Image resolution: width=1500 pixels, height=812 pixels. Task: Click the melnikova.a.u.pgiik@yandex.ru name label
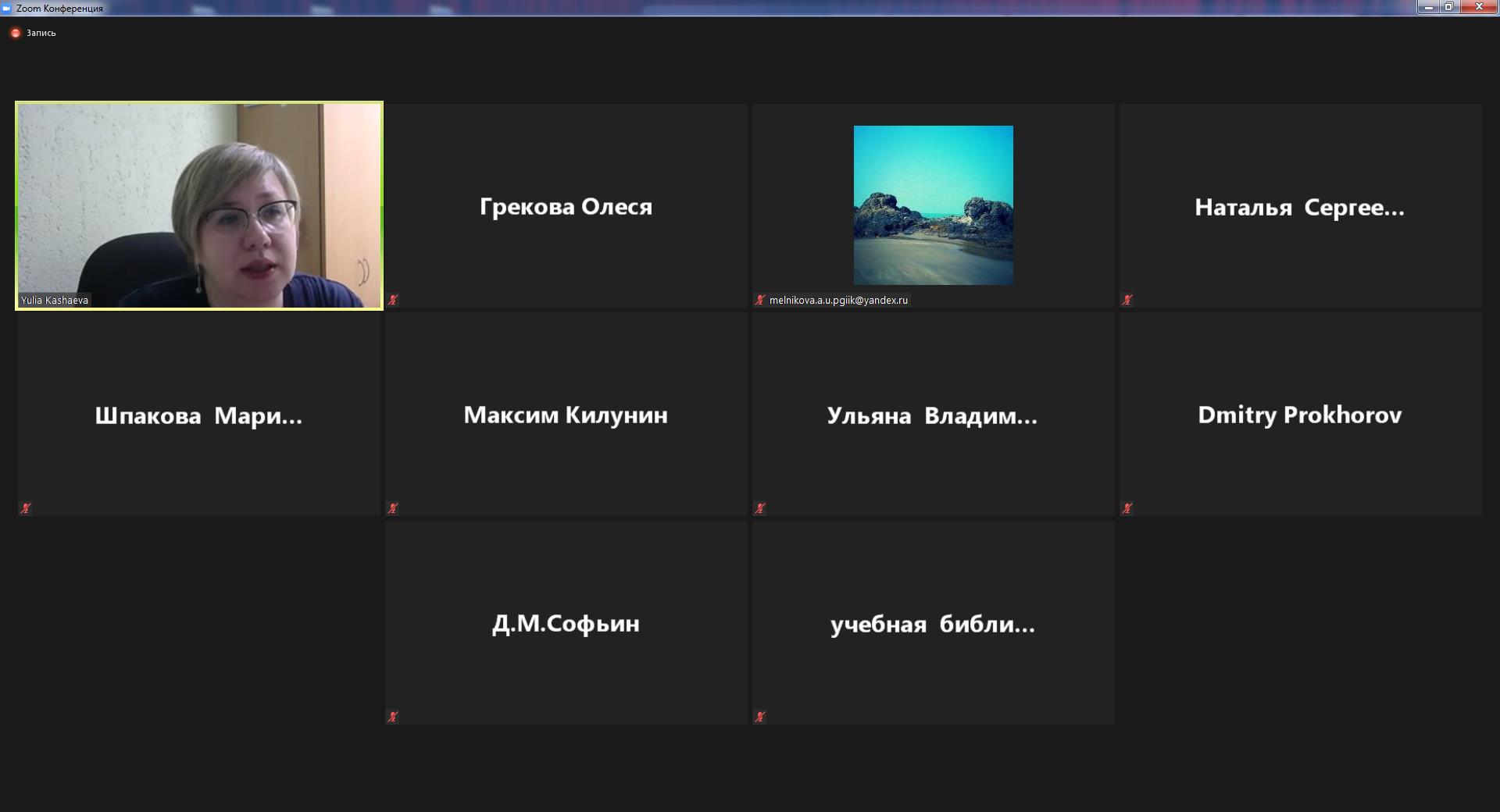coord(838,300)
